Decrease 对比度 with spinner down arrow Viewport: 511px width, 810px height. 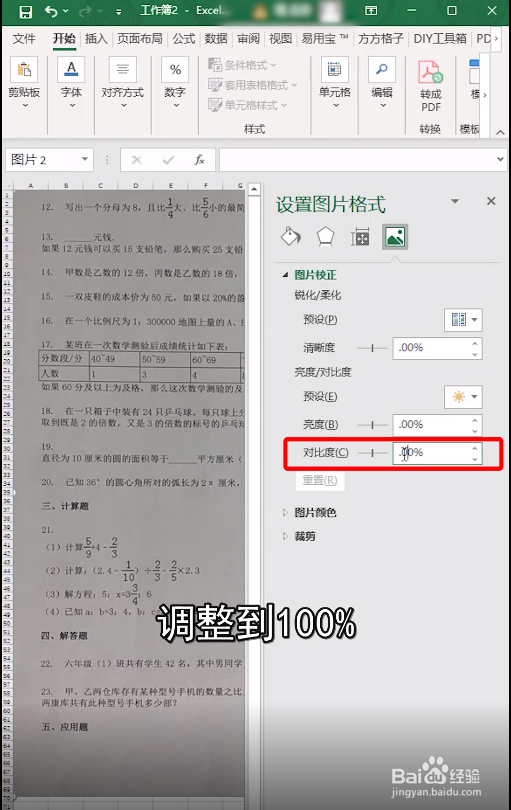475,459
